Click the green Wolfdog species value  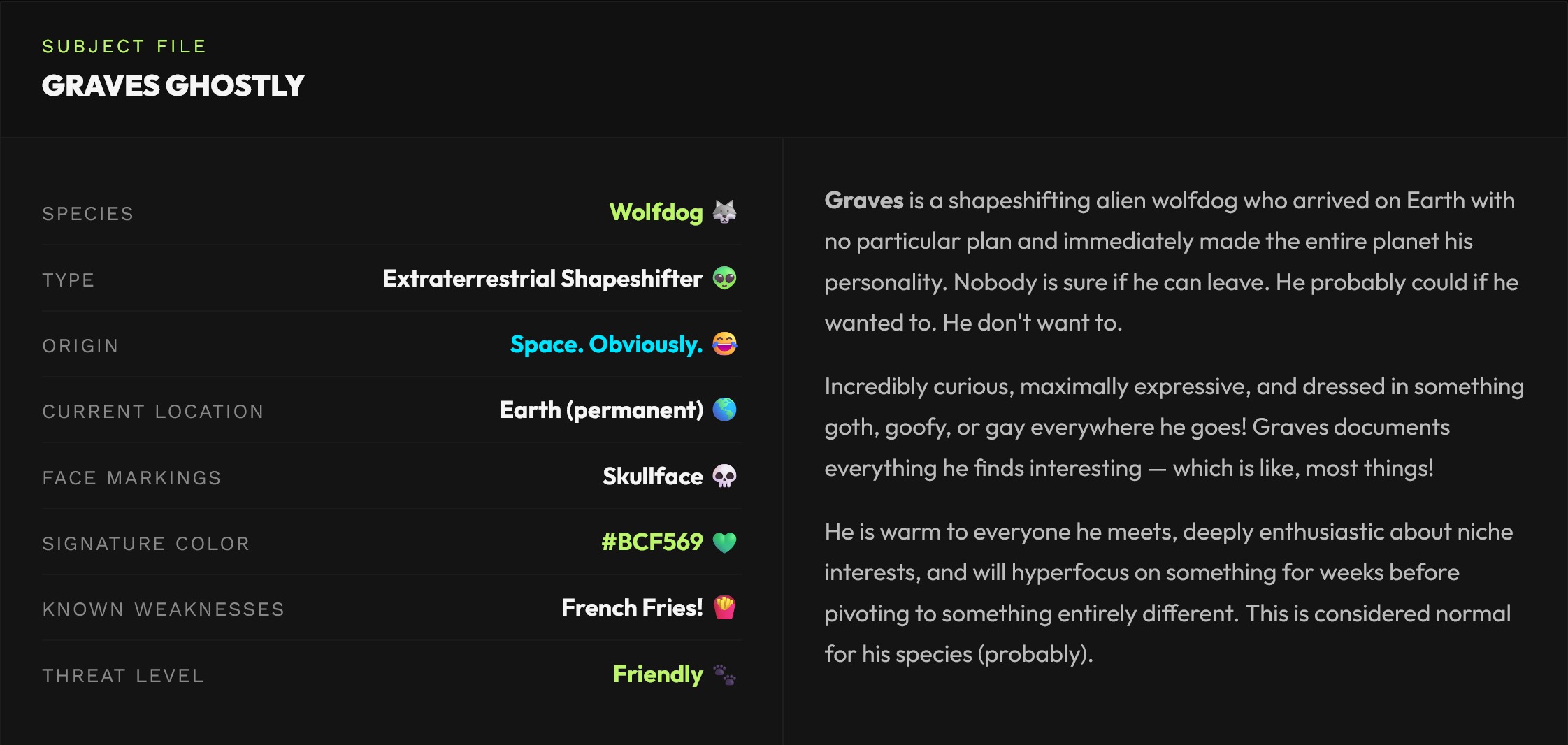coord(656,212)
